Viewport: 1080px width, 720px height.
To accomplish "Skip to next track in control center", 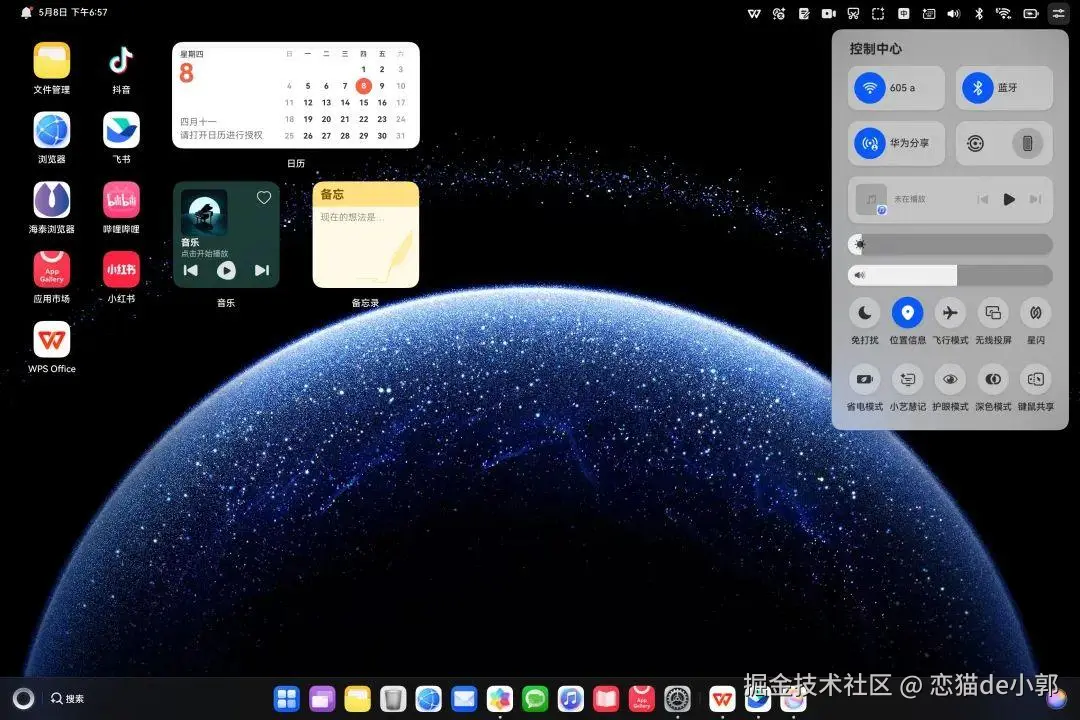I will click(1035, 199).
